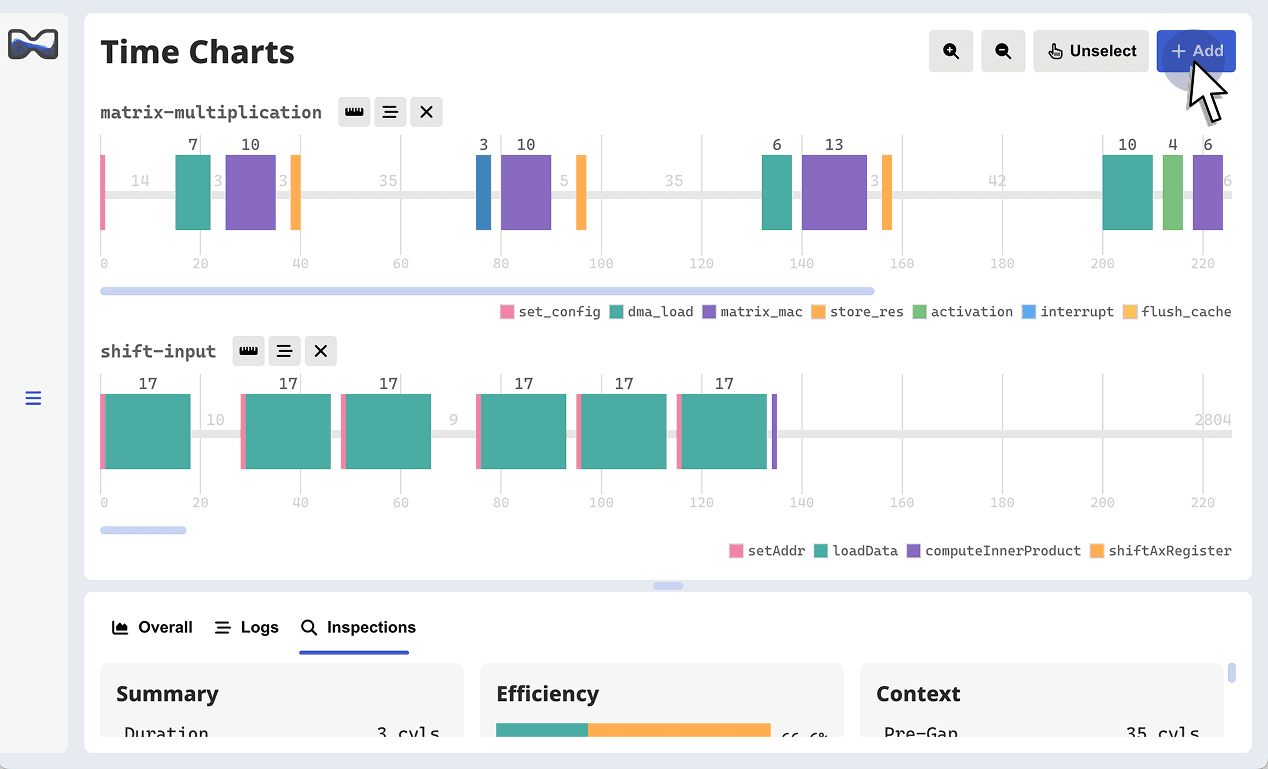The height and width of the screenshot is (769, 1268).
Task: Click ruler icon for matrix-multiplication chart
Action: pyautogui.click(x=354, y=112)
